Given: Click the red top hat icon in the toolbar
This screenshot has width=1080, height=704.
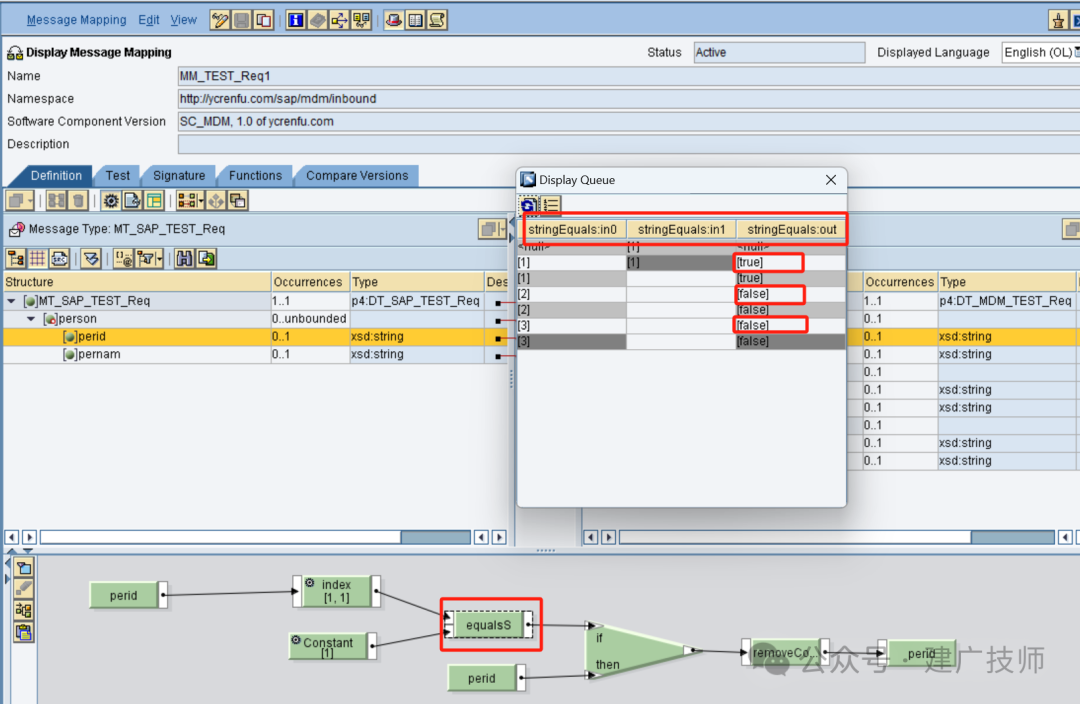Looking at the screenshot, I should point(394,20).
